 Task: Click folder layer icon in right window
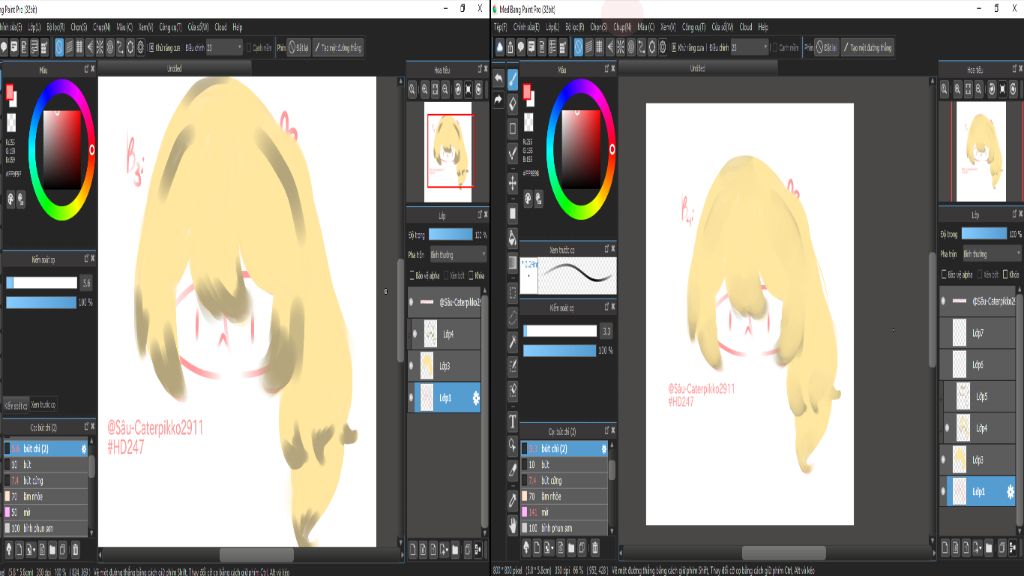click(x=989, y=547)
